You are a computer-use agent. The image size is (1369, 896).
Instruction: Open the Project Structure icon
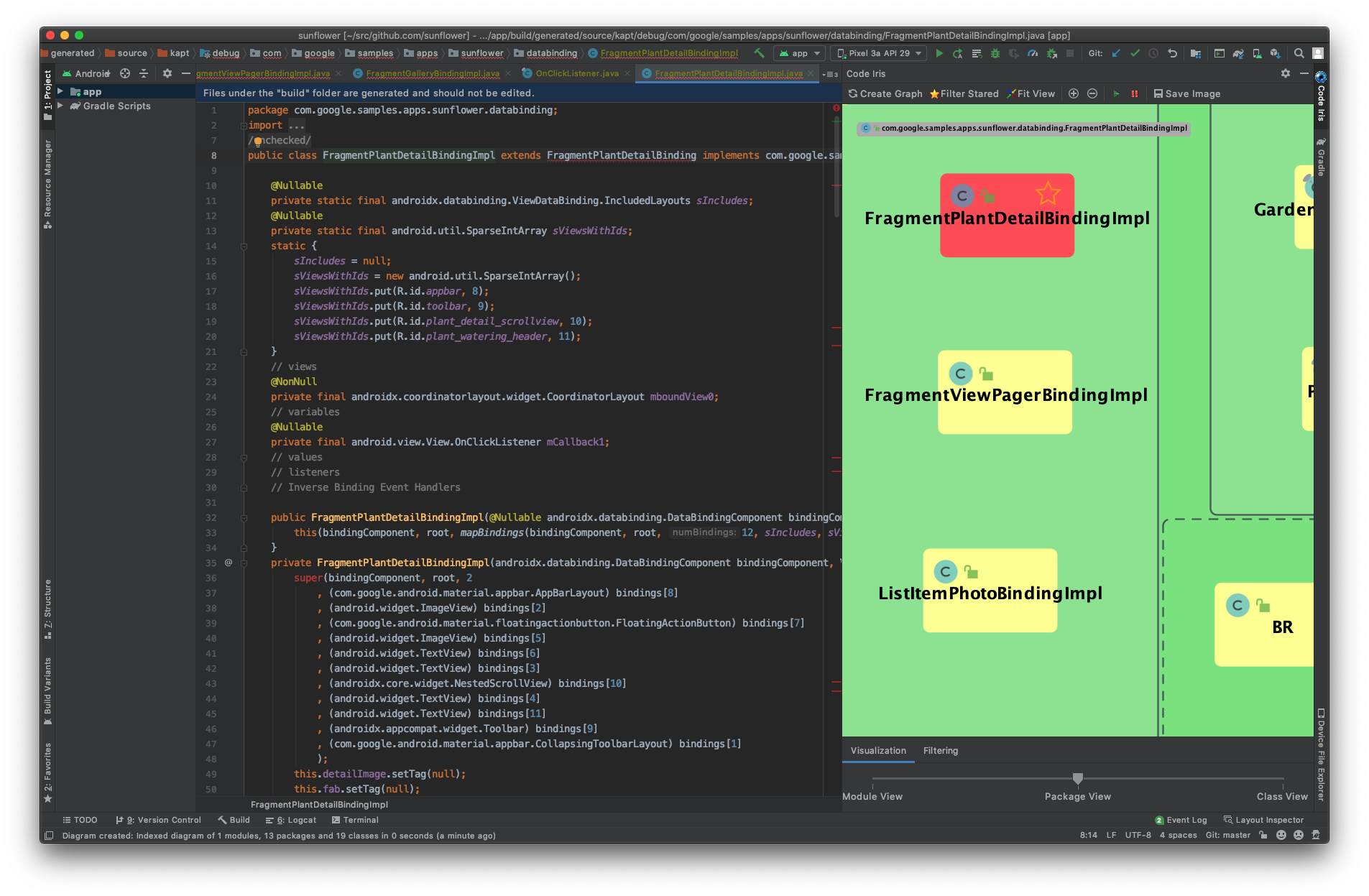(x=1196, y=53)
